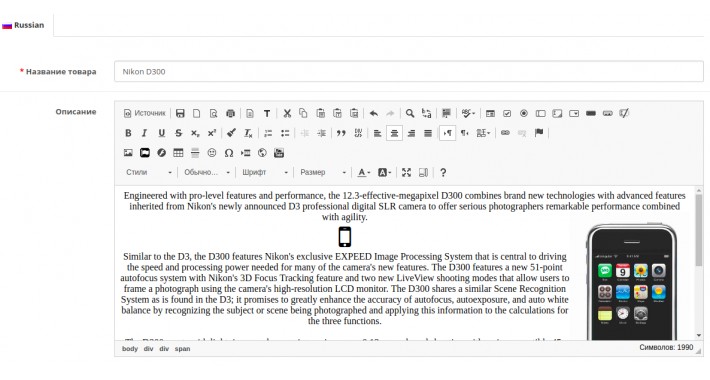
Task: Click Paste as plain text icon
Action: tap(337, 113)
